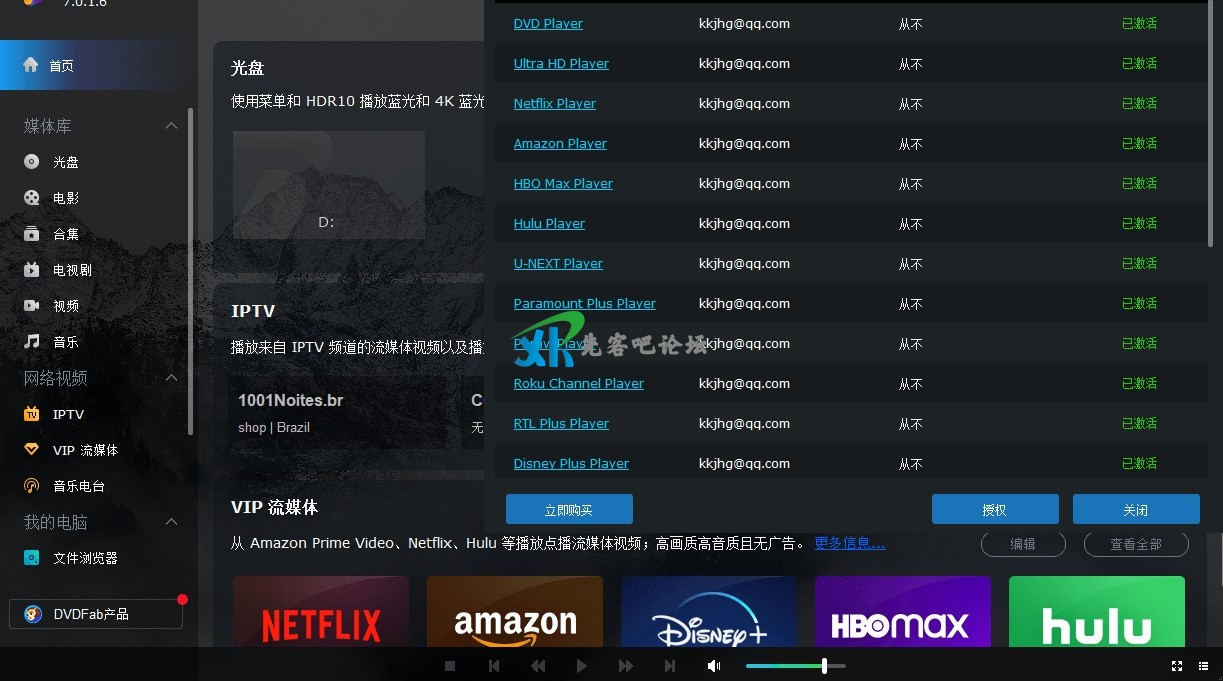Open IPTV from the sidebar

(67, 414)
